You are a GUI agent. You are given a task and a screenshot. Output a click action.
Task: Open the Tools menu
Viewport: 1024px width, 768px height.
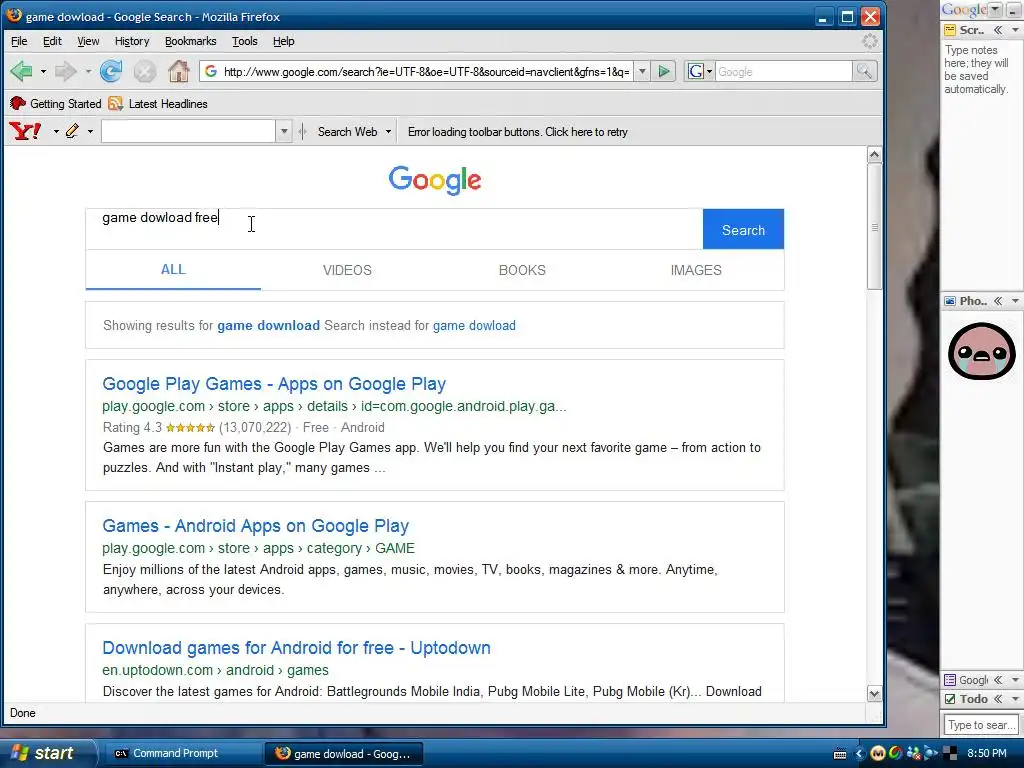245,41
